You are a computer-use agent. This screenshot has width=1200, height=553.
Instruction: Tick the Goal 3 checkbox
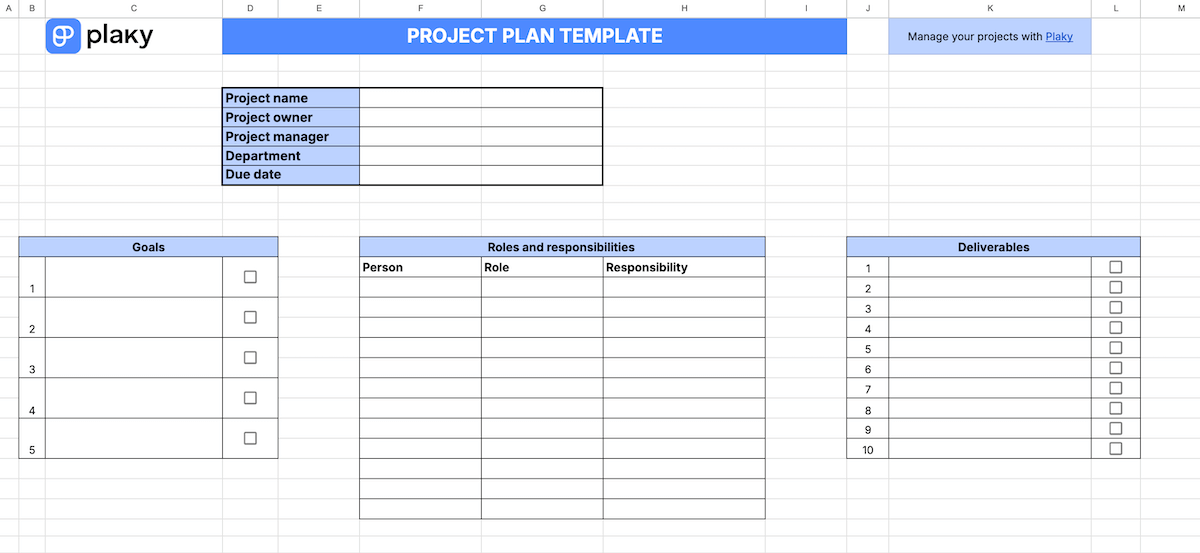pos(250,357)
